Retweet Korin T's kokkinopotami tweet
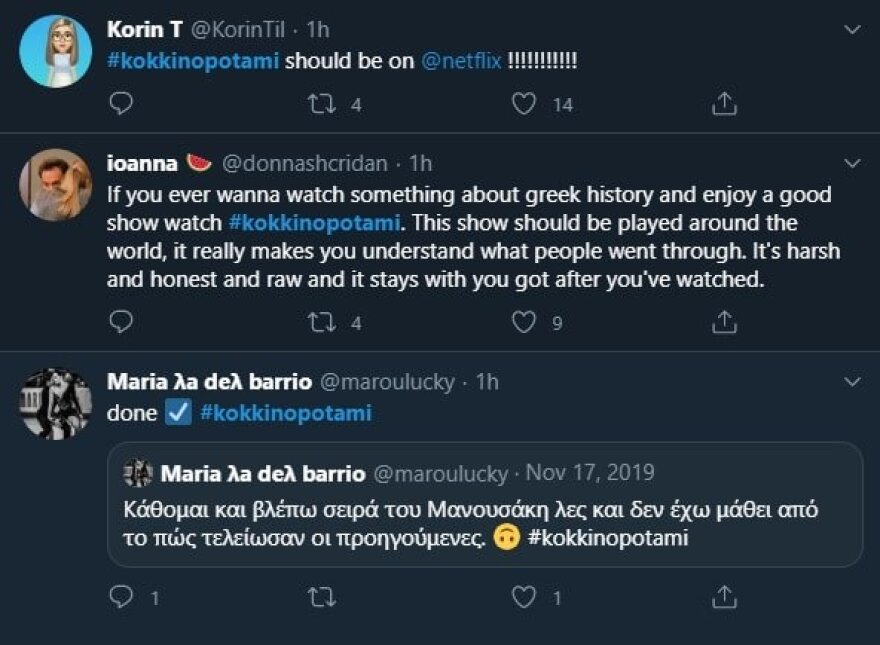This screenshot has width=880, height=645. pos(322,104)
